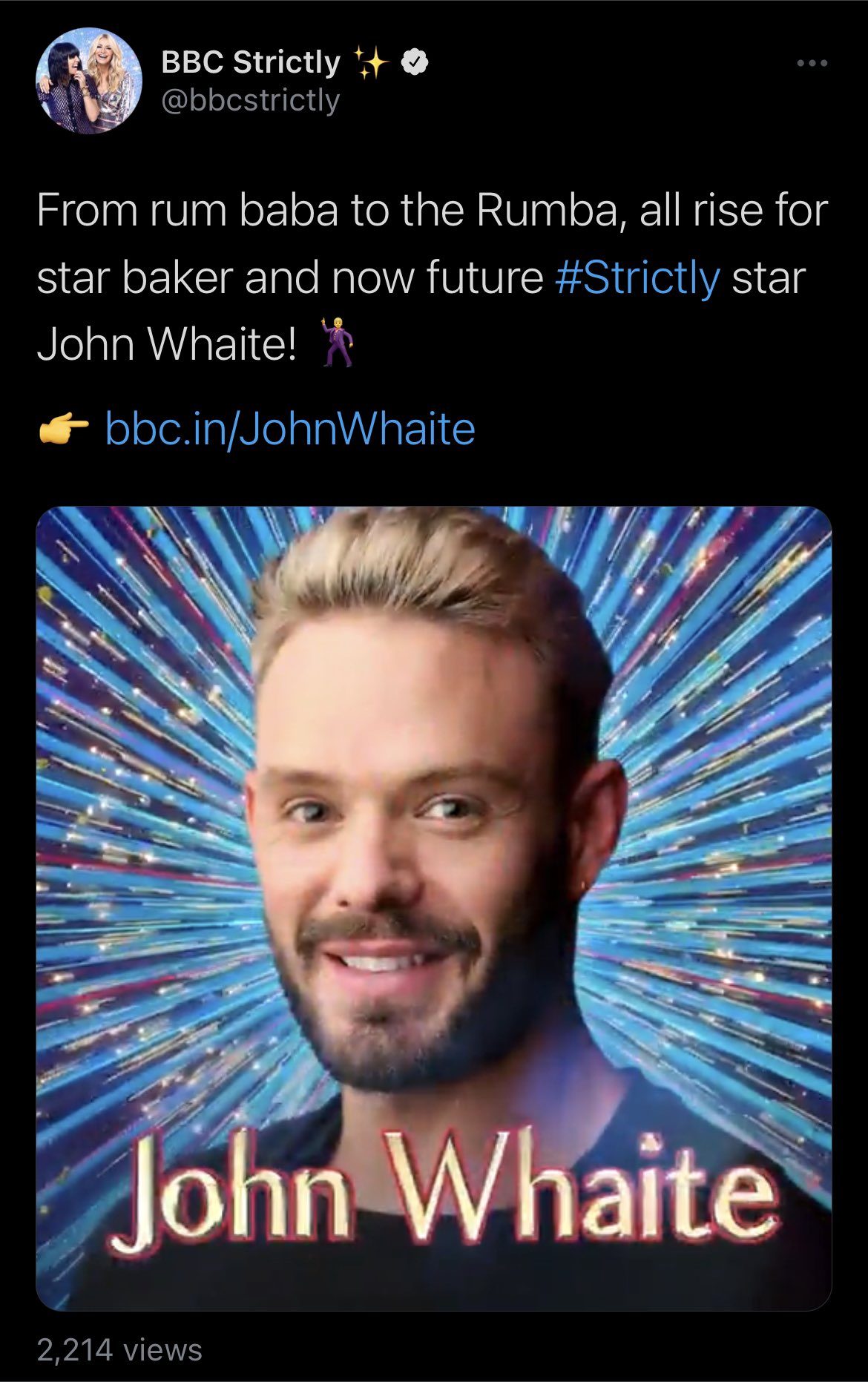The width and height of the screenshot is (868, 1382).
Task: Open the BBC Strictly profile avatar
Action: point(88,81)
